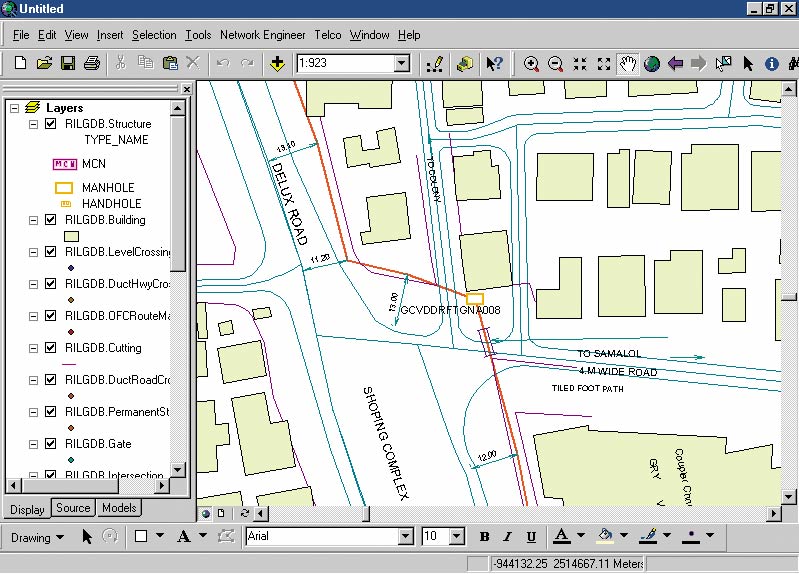The image size is (799, 574).
Task: Go back to previous extent arrow
Action: 675,64
